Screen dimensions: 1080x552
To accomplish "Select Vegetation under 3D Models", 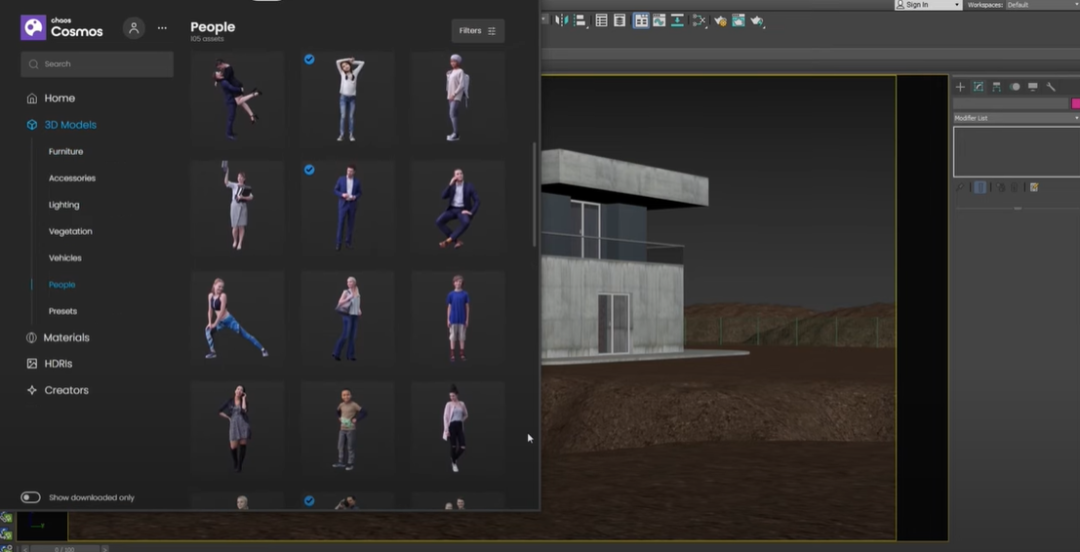I will (x=70, y=231).
